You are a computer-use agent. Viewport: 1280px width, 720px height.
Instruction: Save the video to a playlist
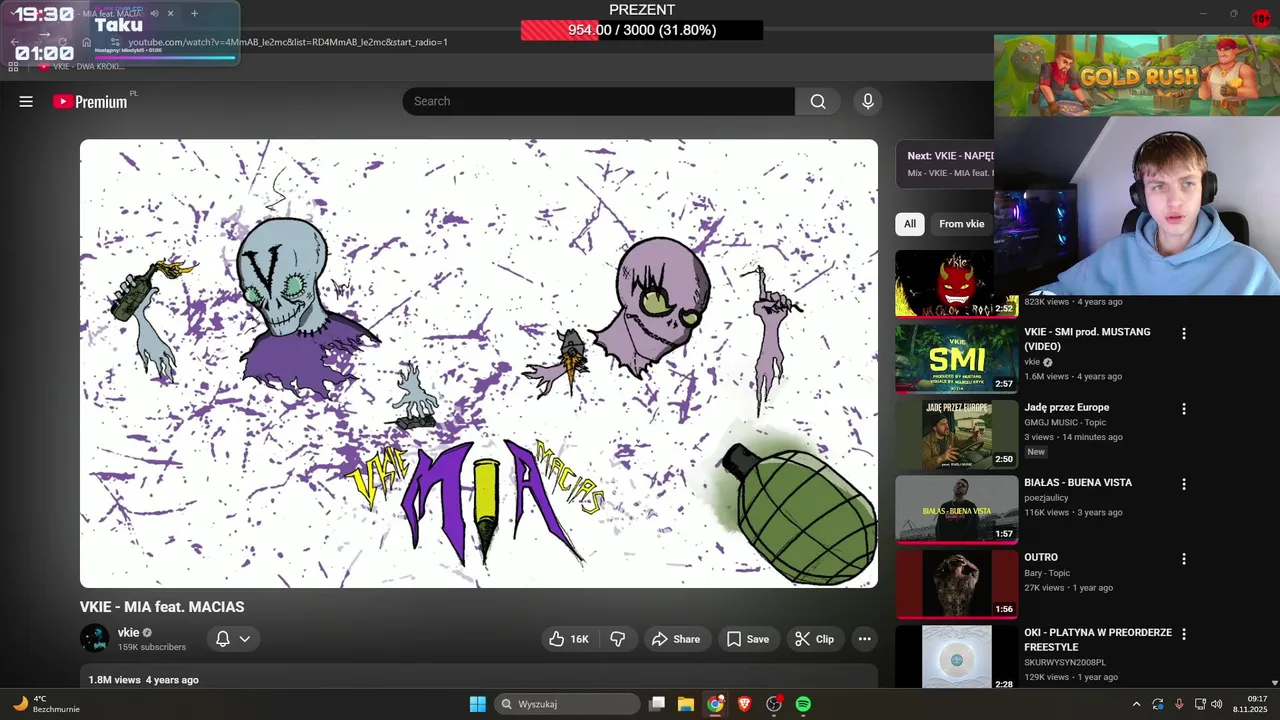point(747,639)
